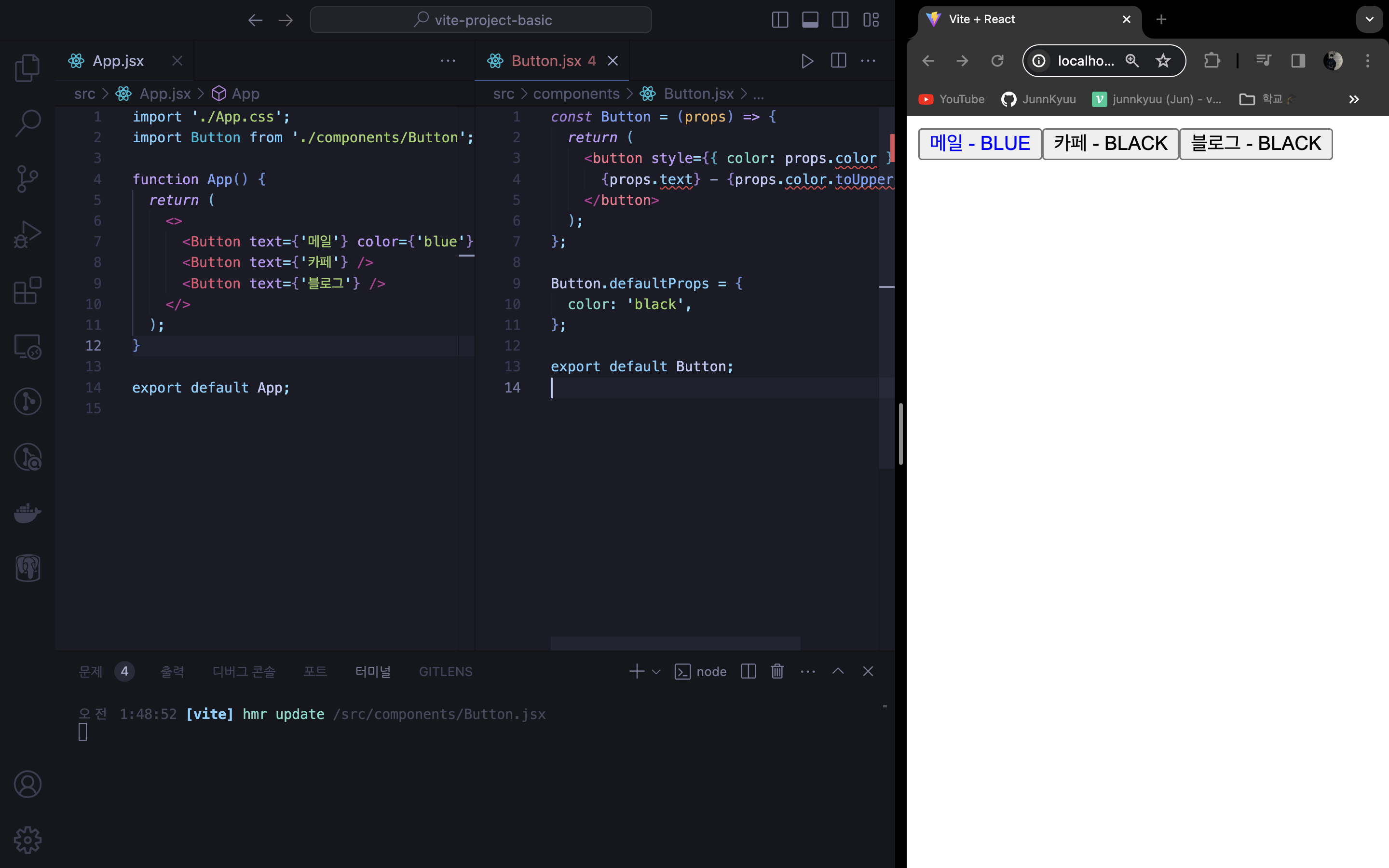Open the Search view in sidebar

[x=27, y=123]
